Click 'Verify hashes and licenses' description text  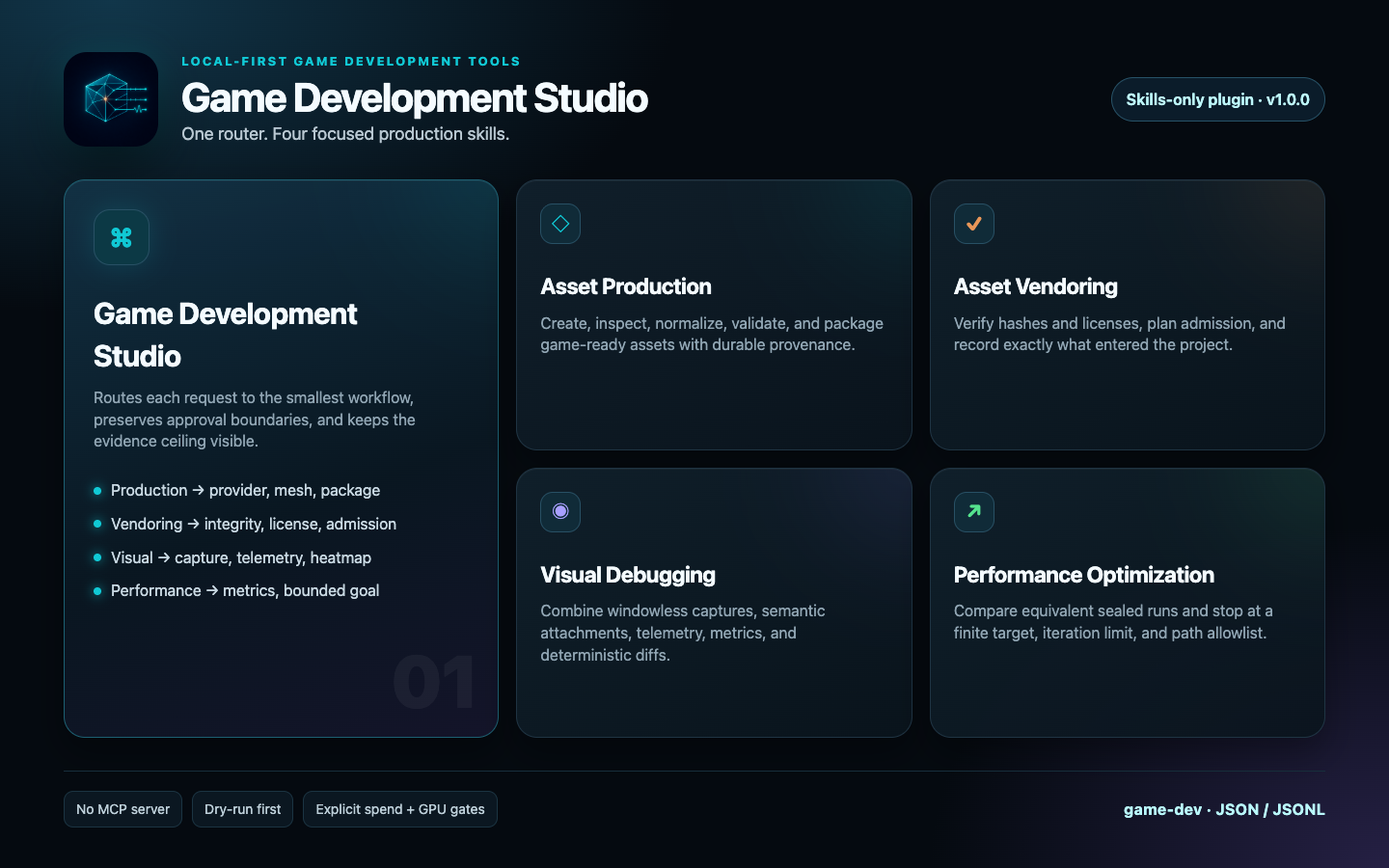pyautogui.click(x=1120, y=334)
